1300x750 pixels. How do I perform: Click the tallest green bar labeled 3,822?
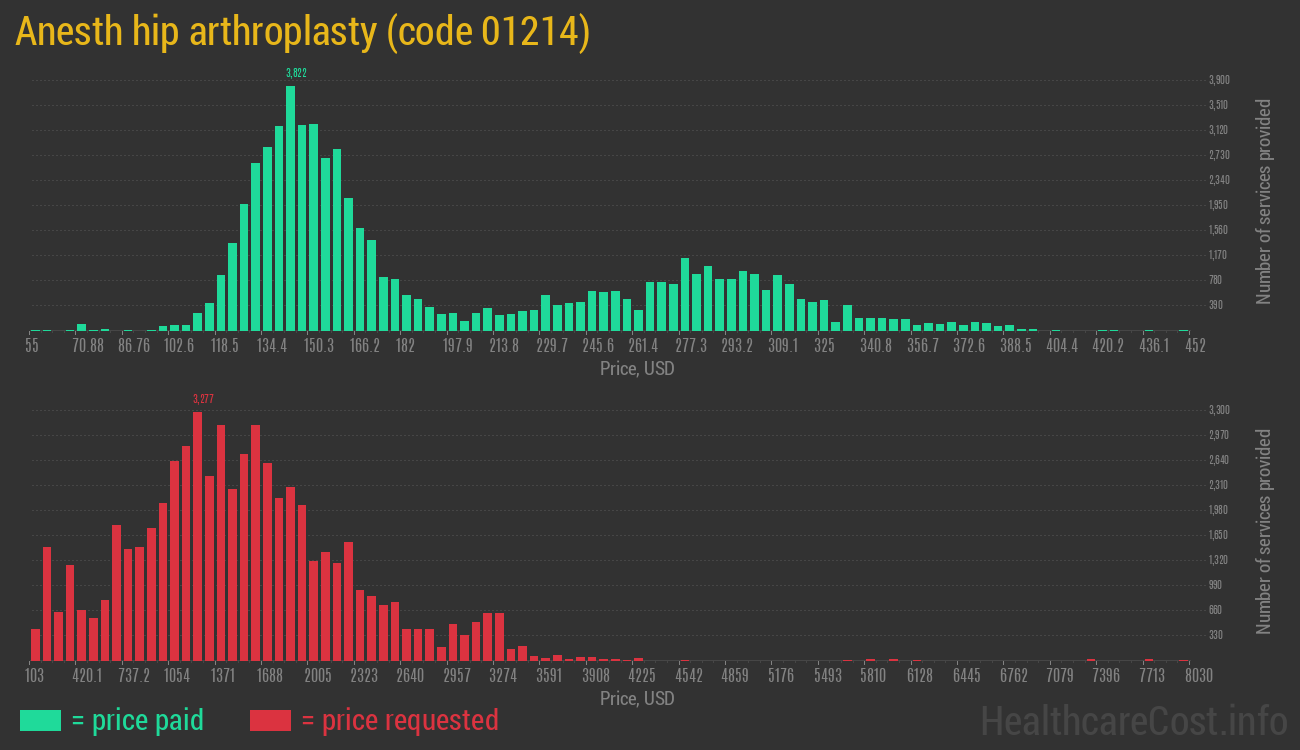coord(291,208)
